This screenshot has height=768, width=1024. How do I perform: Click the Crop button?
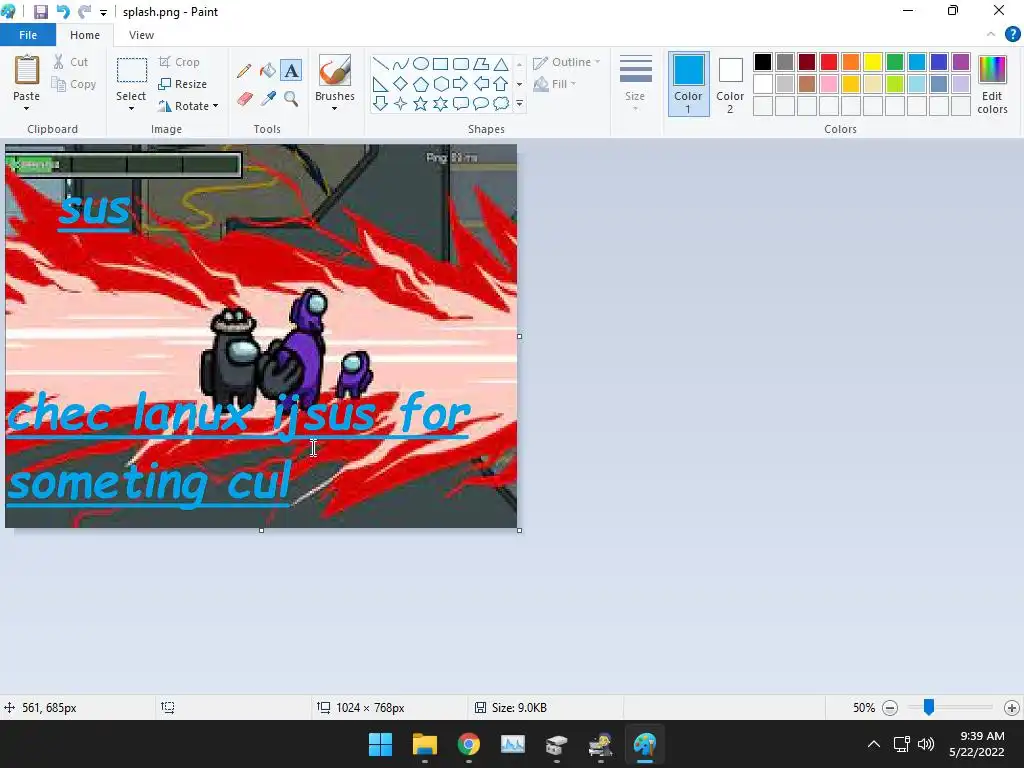coord(179,62)
